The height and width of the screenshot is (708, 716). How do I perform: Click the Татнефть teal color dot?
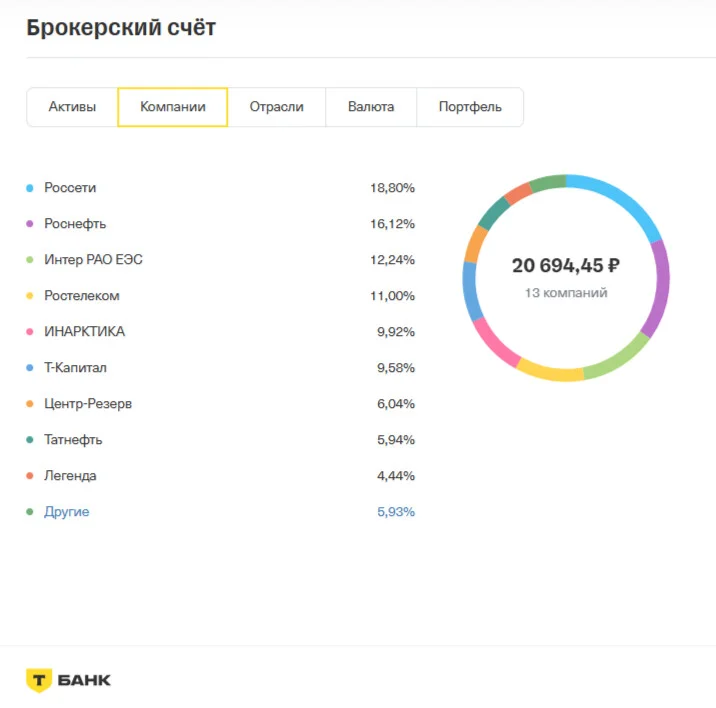(30, 440)
